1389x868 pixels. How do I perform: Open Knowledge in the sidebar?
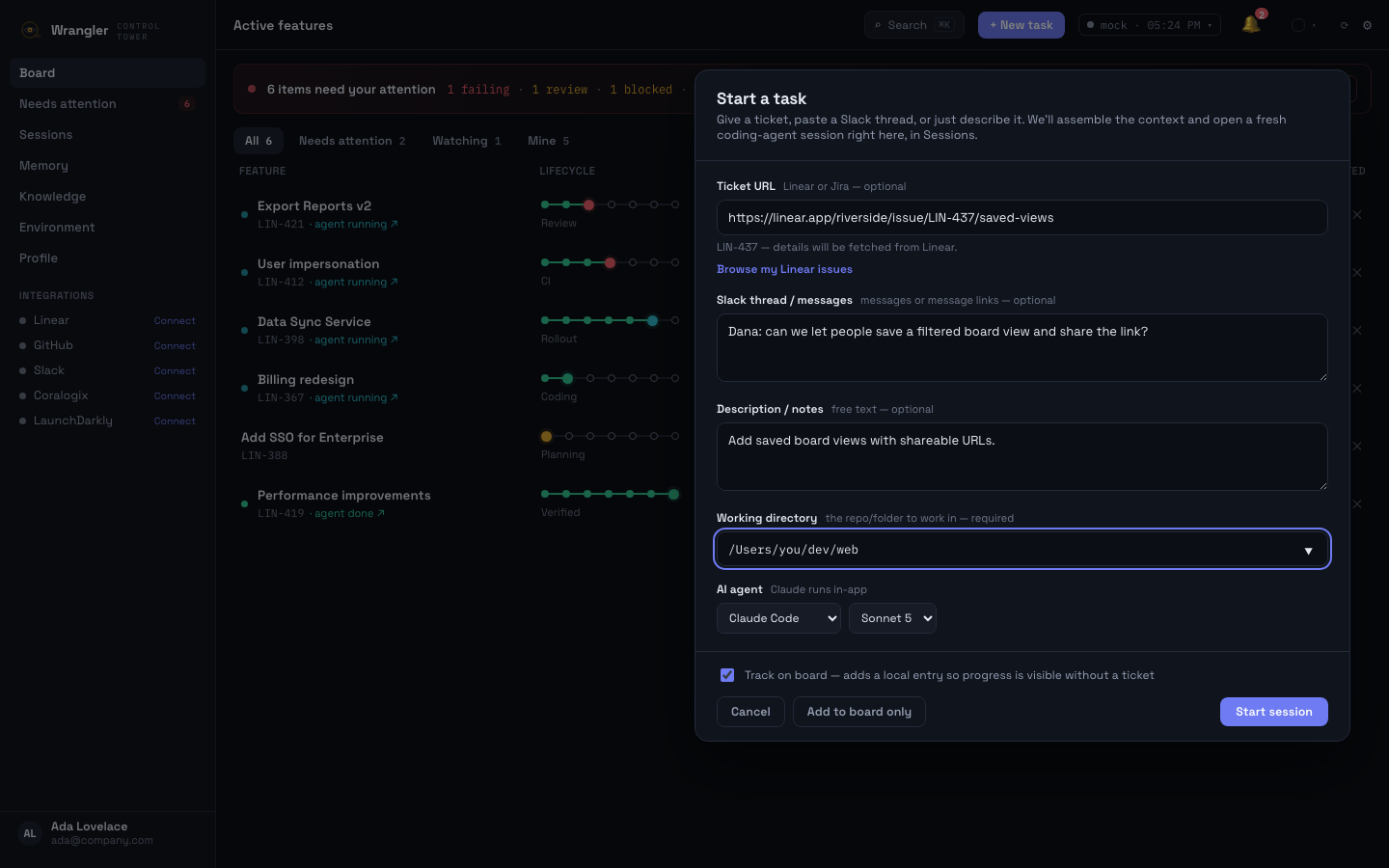point(107,197)
